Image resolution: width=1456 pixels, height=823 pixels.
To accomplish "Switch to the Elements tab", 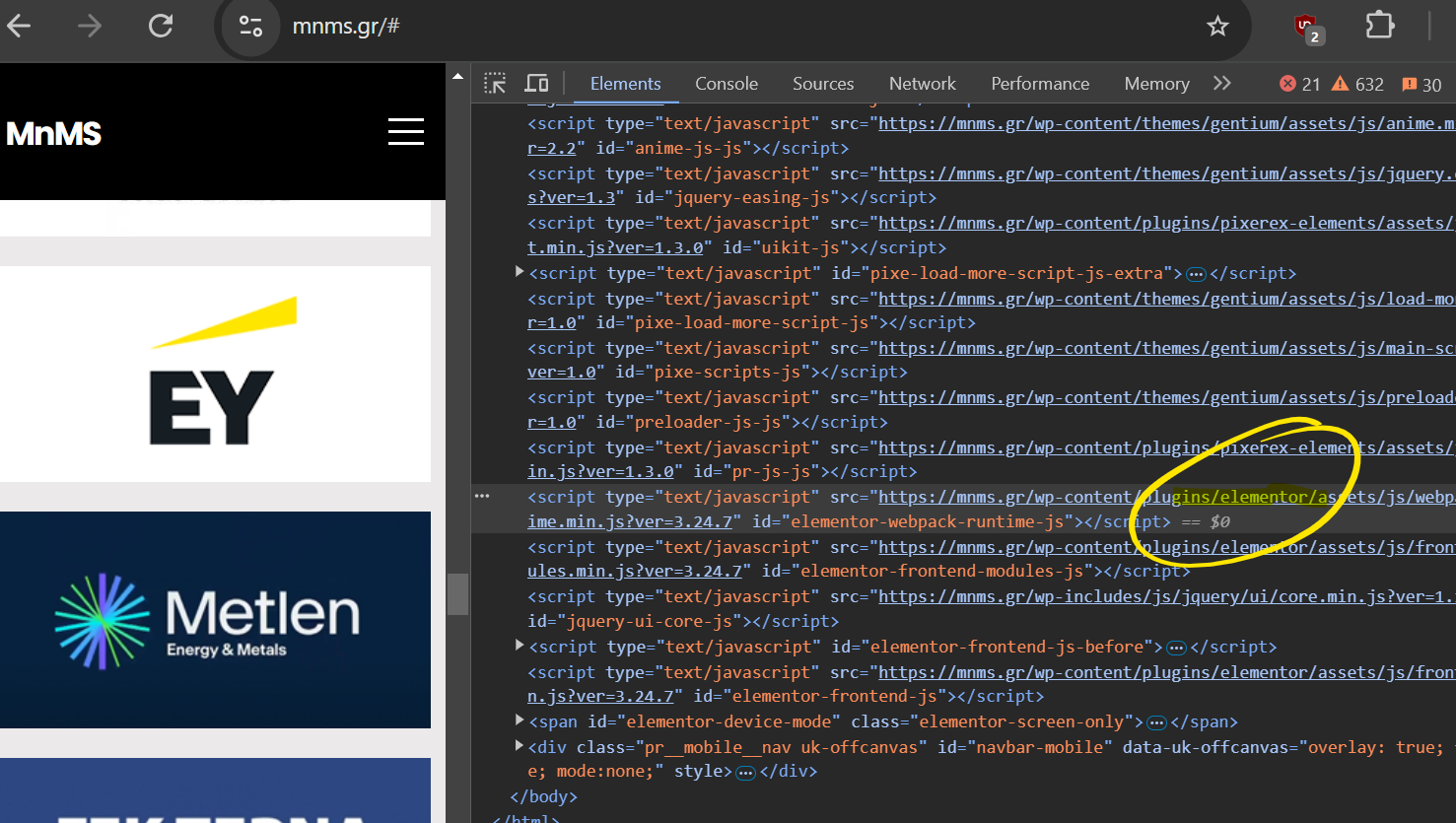I will pyautogui.click(x=625, y=84).
